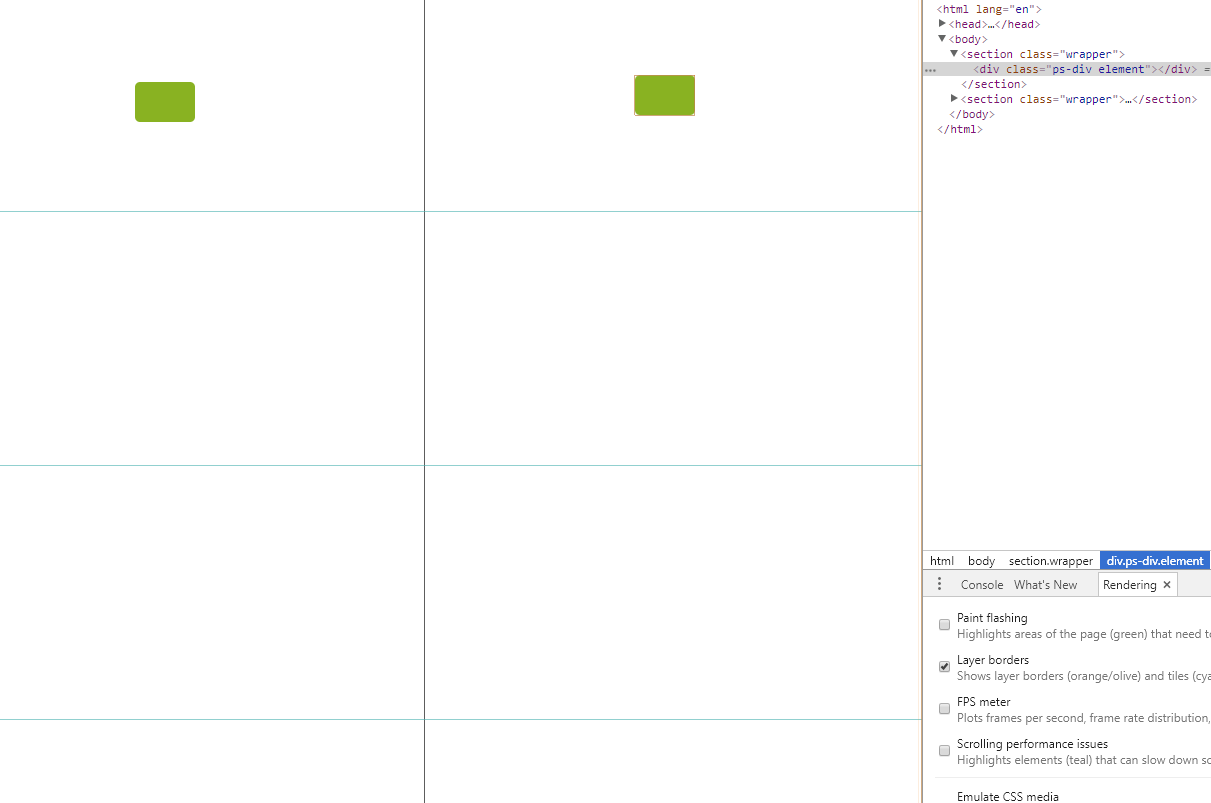The width and height of the screenshot is (1211, 803).
Task: Select the div.ps-div.element node in the tree
Action: click(x=1060, y=69)
